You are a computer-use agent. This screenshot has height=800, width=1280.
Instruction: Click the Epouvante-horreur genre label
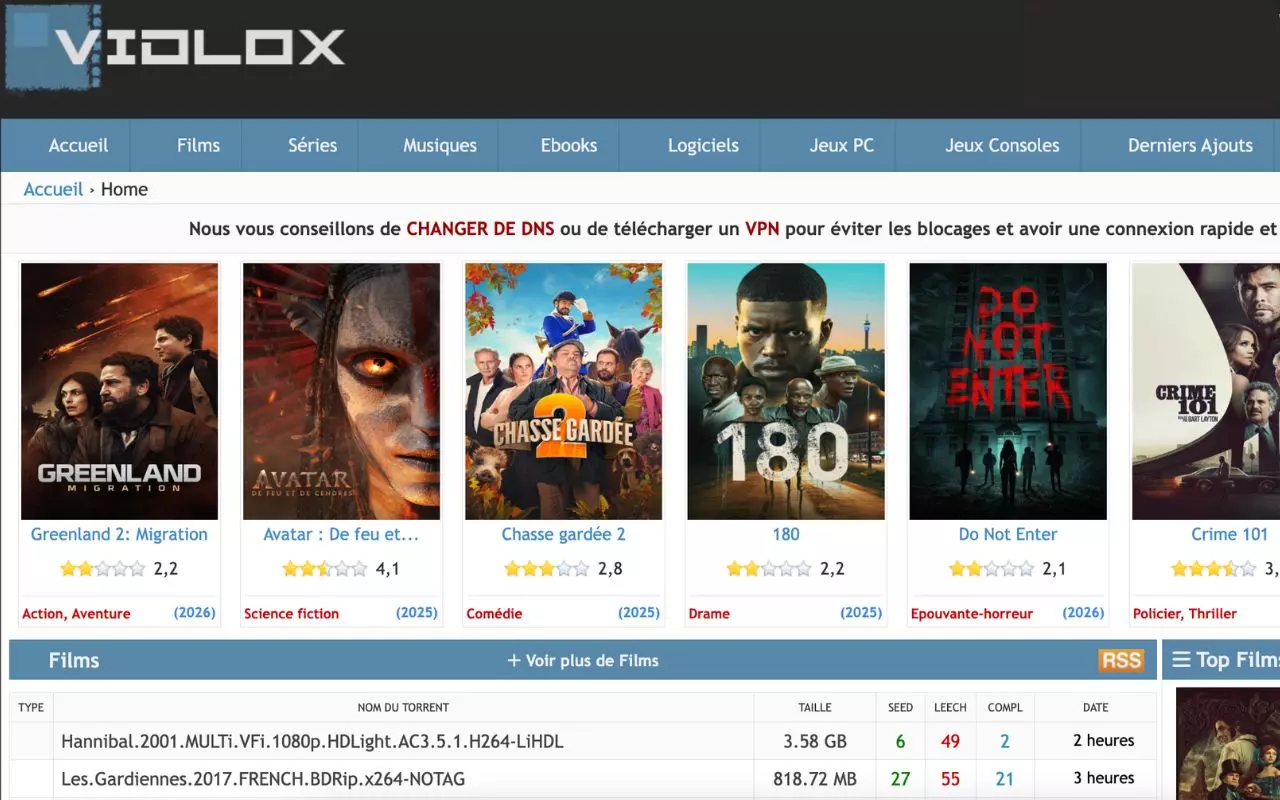coord(971,614)
